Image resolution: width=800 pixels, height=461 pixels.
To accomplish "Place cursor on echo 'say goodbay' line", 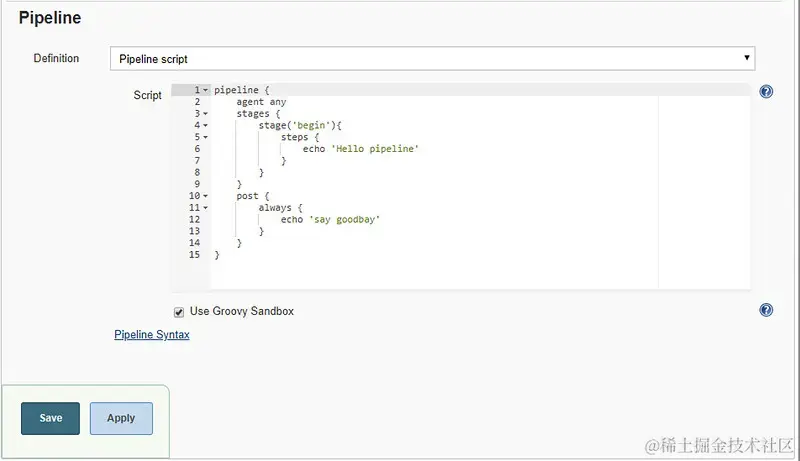I will click(x=330, y=219).
